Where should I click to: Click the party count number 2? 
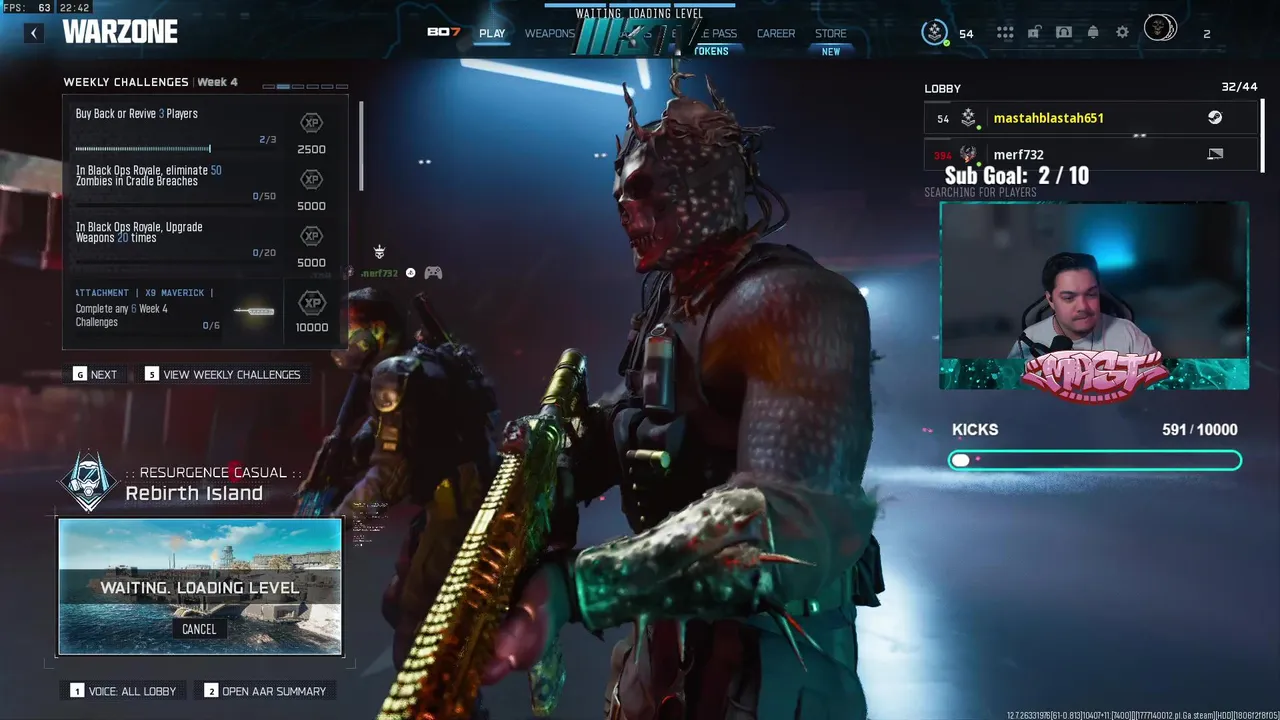1206,34
